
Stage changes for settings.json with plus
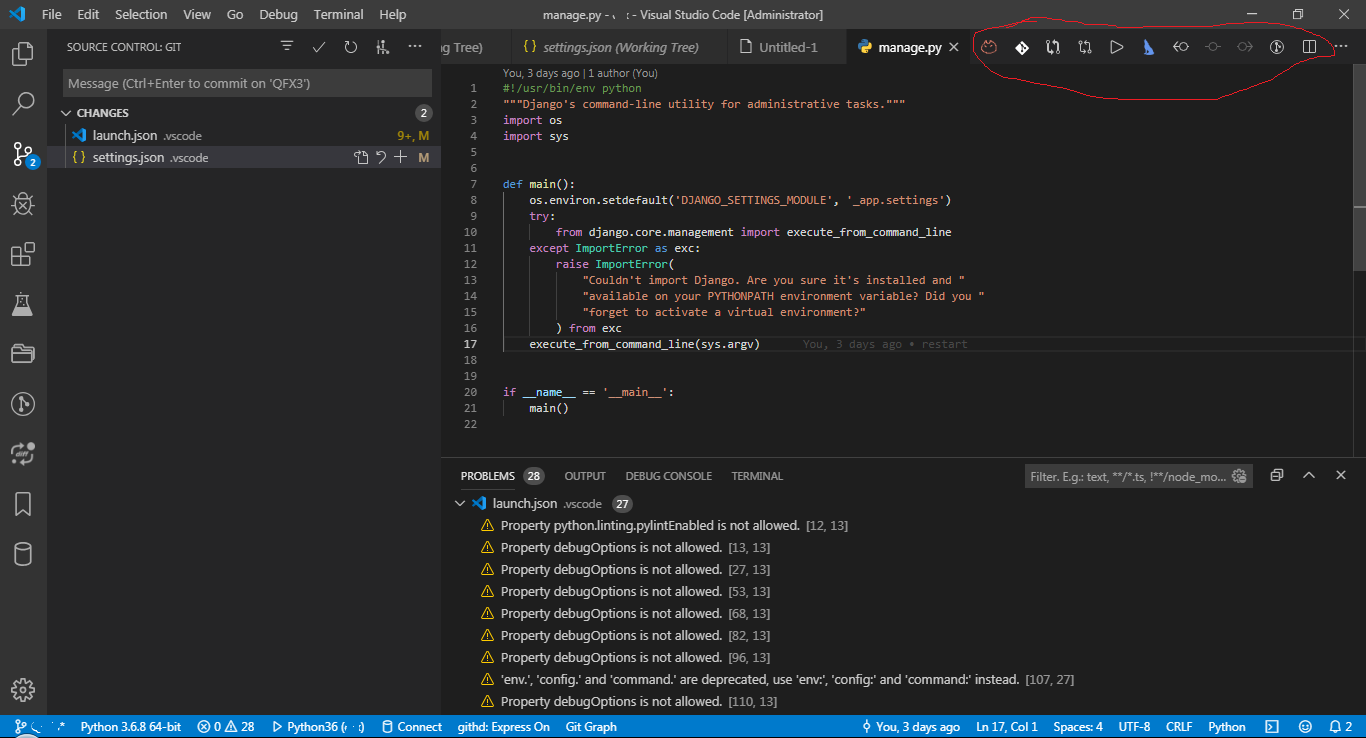(x=401, y=158)
